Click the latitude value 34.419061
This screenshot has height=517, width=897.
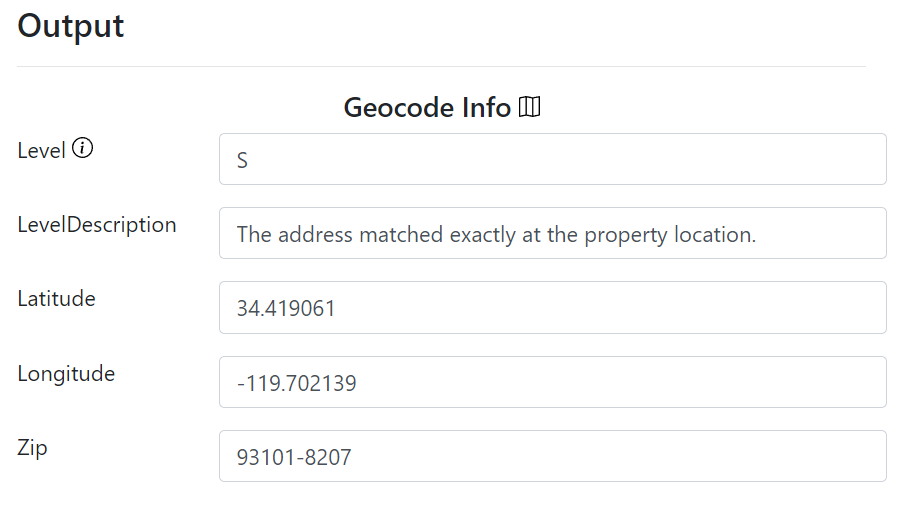[x=285, y=308]
